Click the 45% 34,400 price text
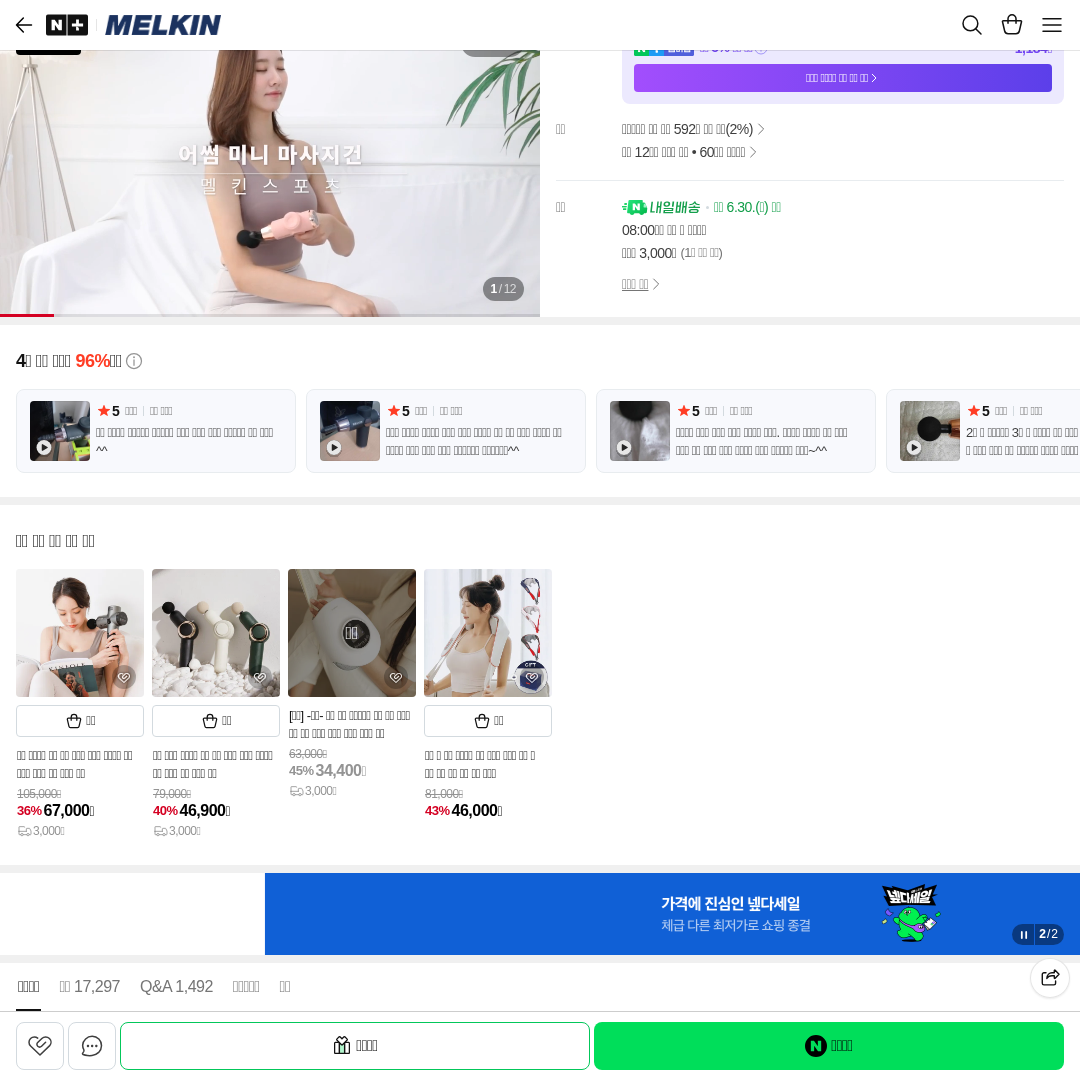Image resolution: width=1080 pixels, height=1080 pixels. (328, 771)
